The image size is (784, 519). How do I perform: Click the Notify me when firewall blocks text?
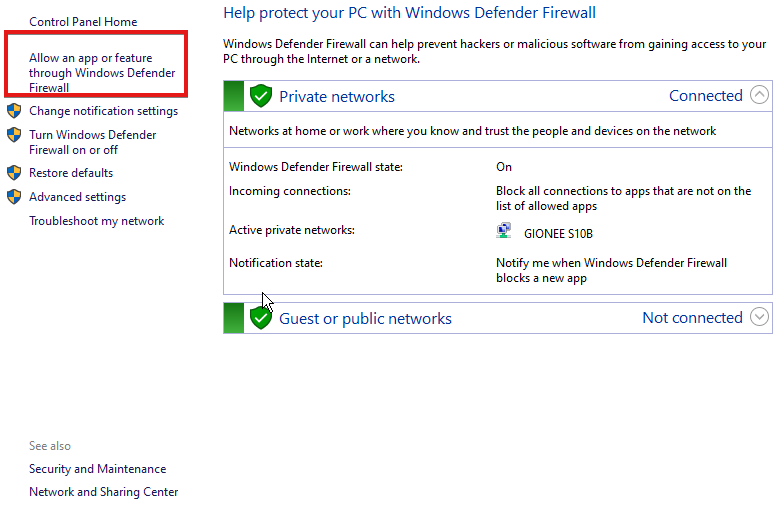click(x=612, y=270)
